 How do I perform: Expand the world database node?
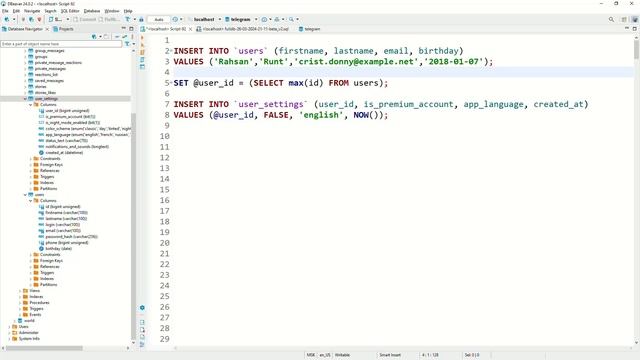coord(15,321)
